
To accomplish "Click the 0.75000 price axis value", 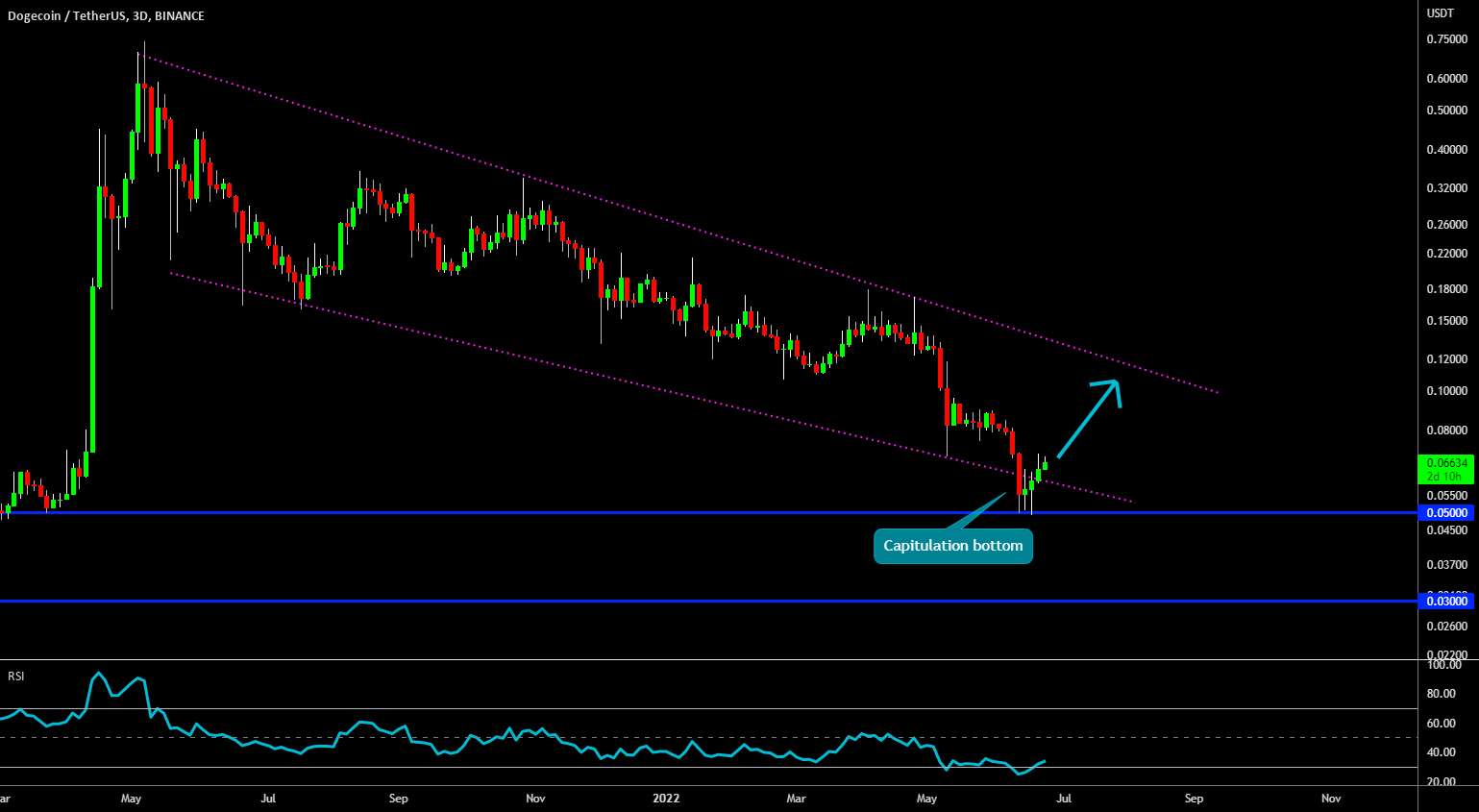I will coord(1446,39).
